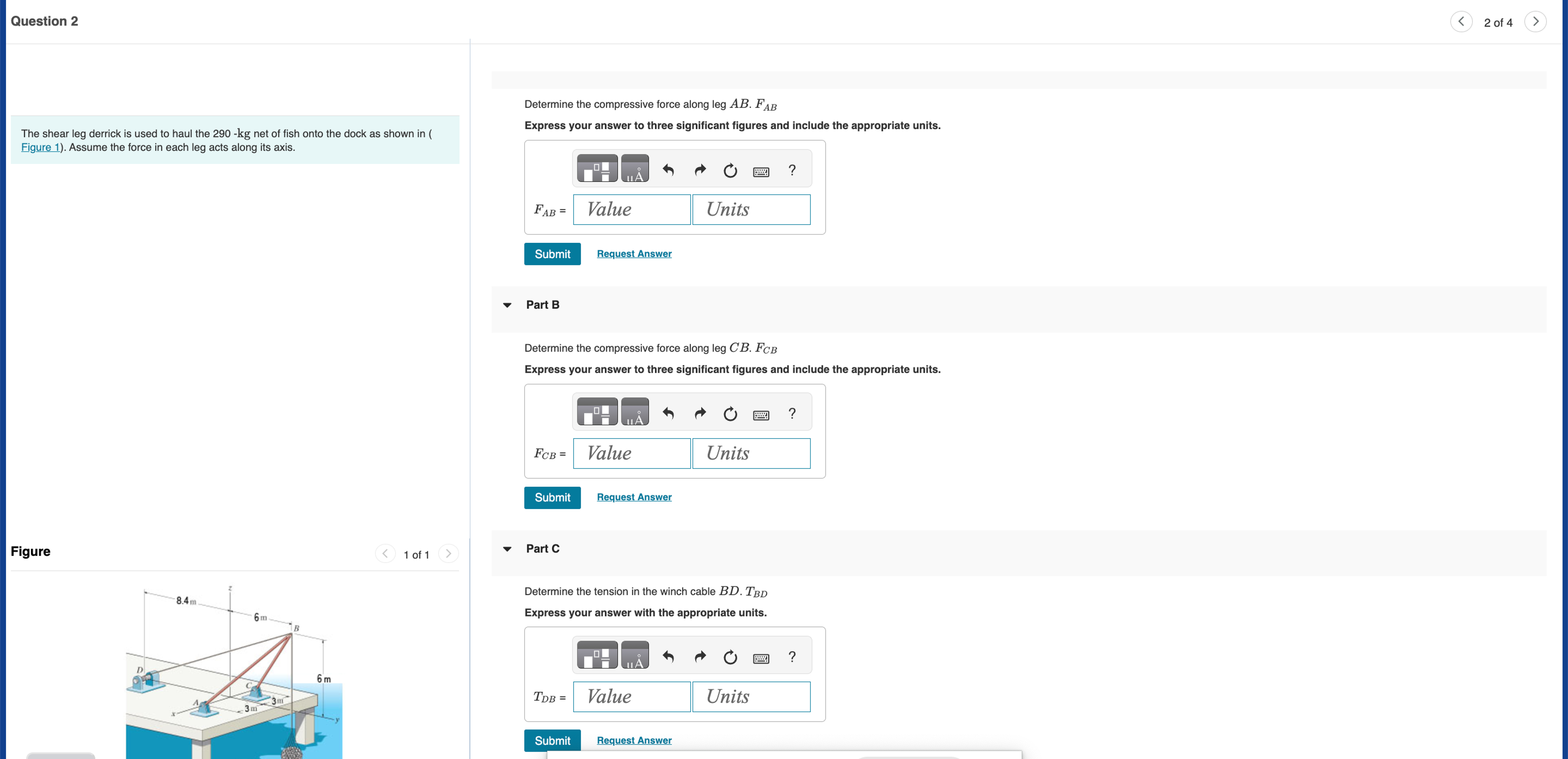Click redo arrow in F_CB answer toolbar
The width and height of the screenshot is (1568, 759).
click(700, 413)
